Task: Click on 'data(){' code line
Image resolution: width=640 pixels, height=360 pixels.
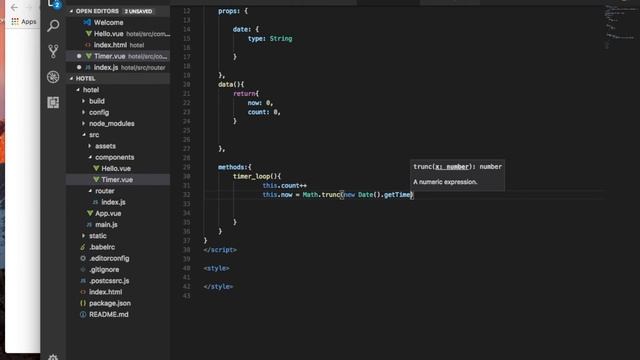Action: click(x=231, y=84)
